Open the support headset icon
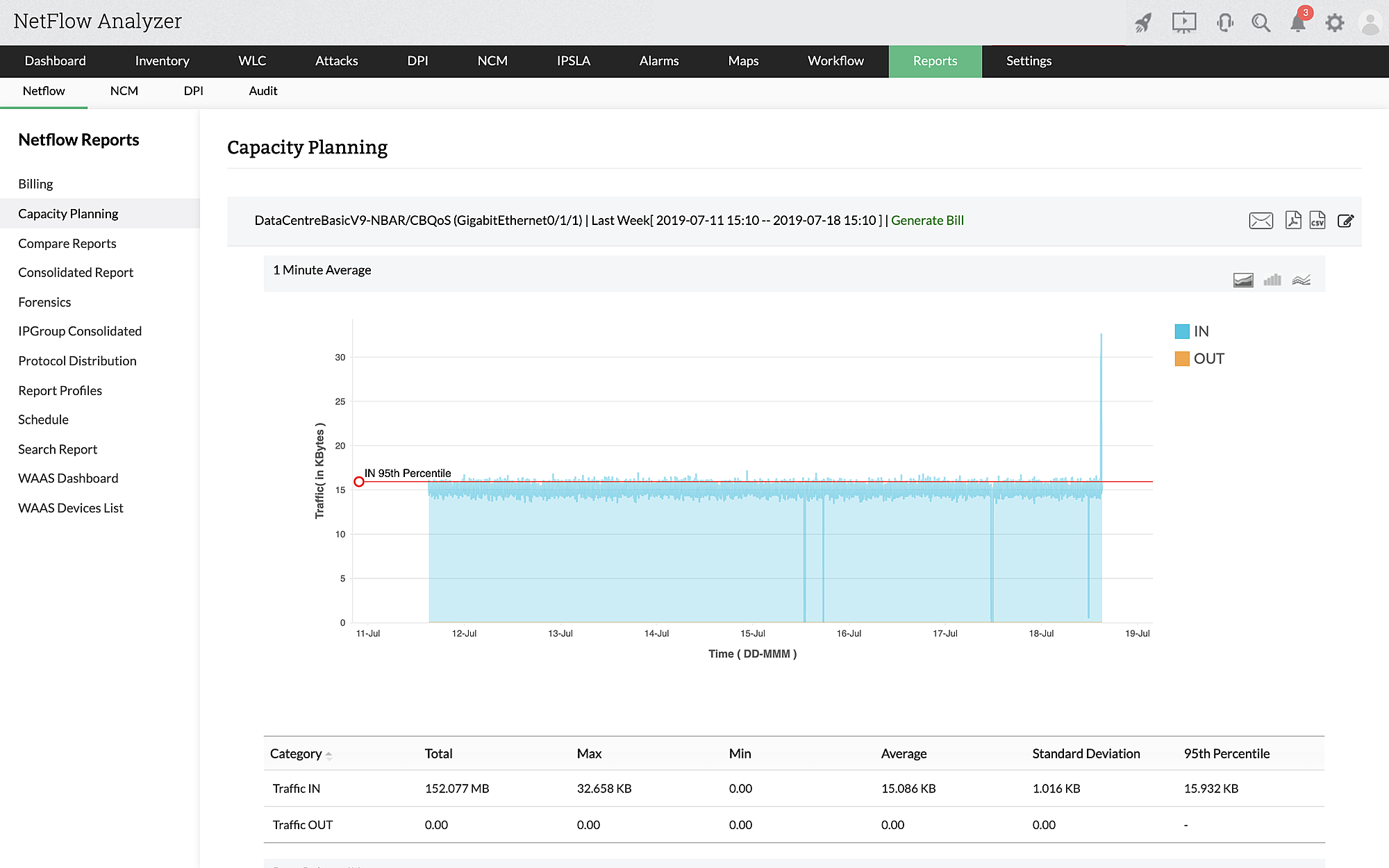The width and height of the screenshot is (1389, 868). pos(1224,23)
